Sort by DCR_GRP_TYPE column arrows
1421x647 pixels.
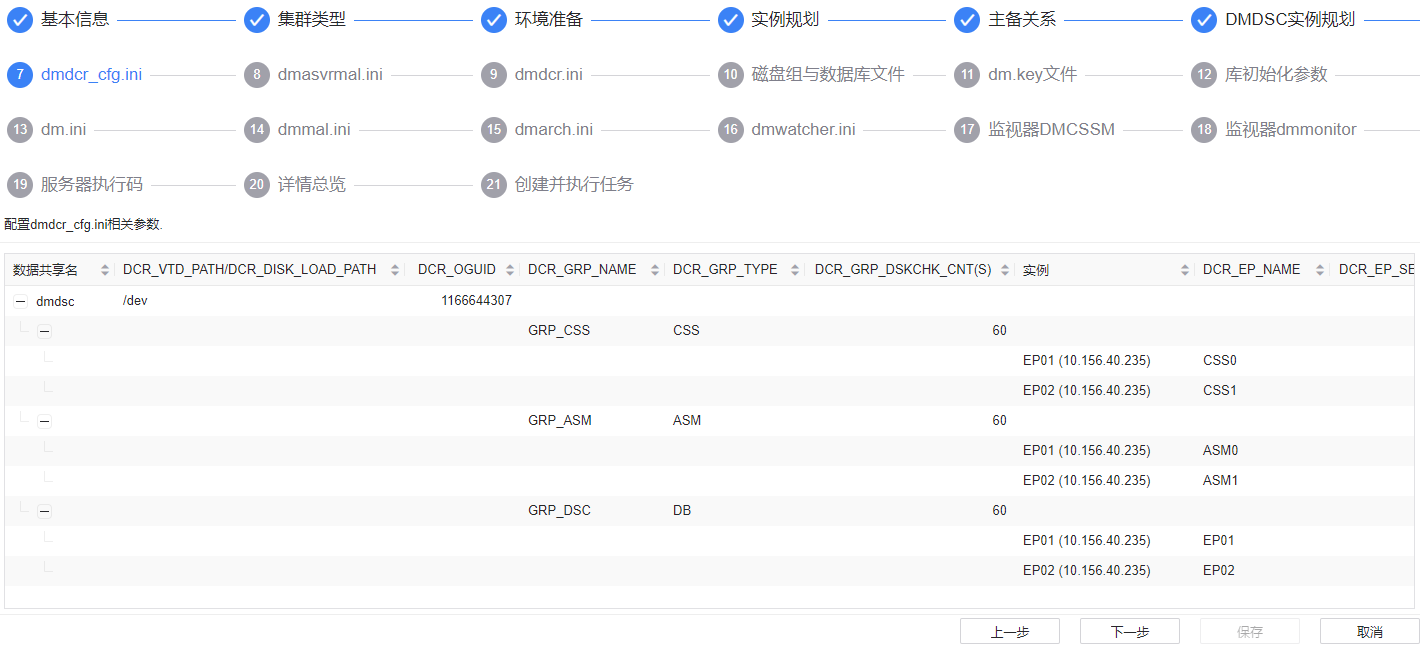click(x=795, y=270)
